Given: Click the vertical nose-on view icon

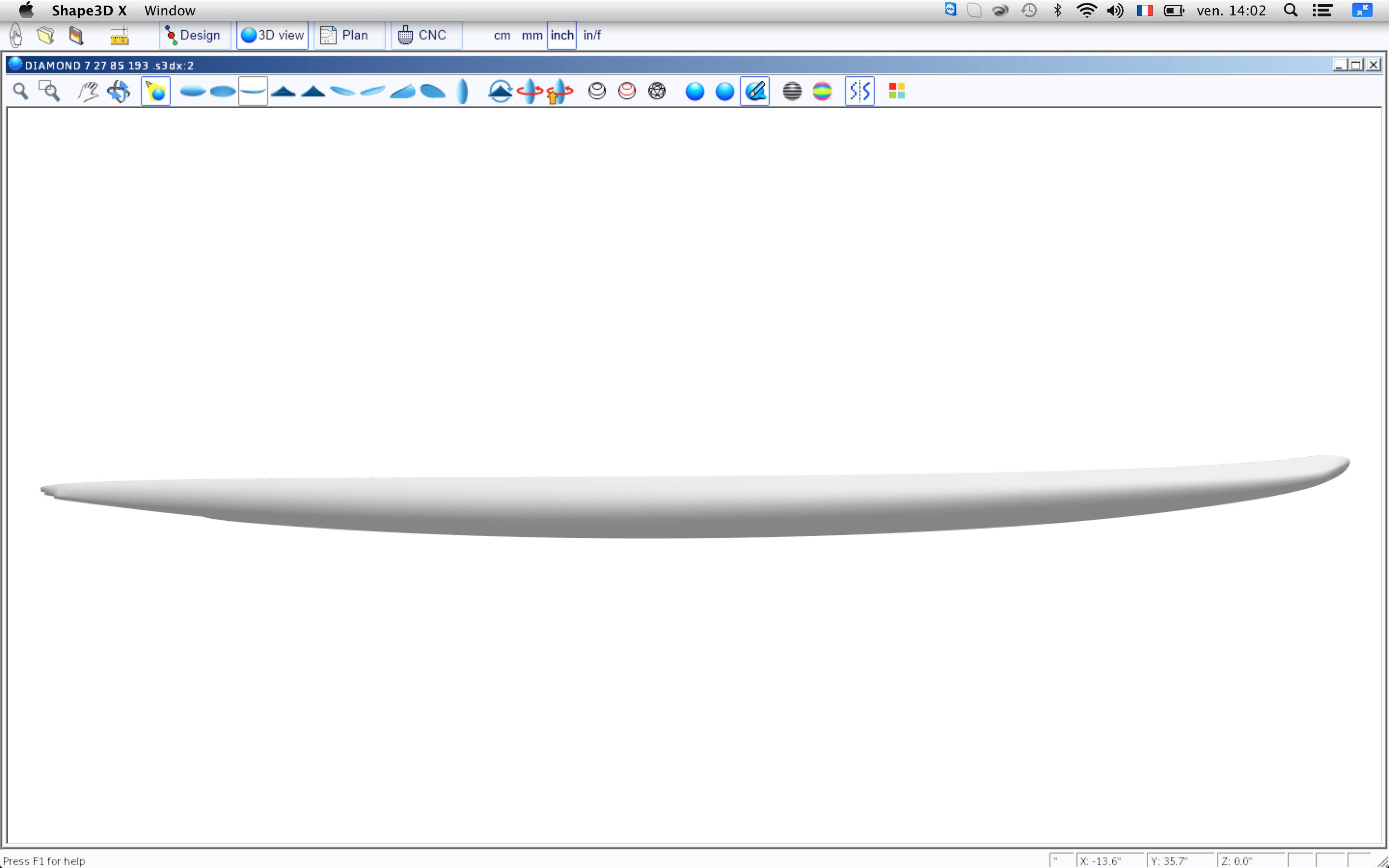Looking at the screenshot, I should pos(463,91).
